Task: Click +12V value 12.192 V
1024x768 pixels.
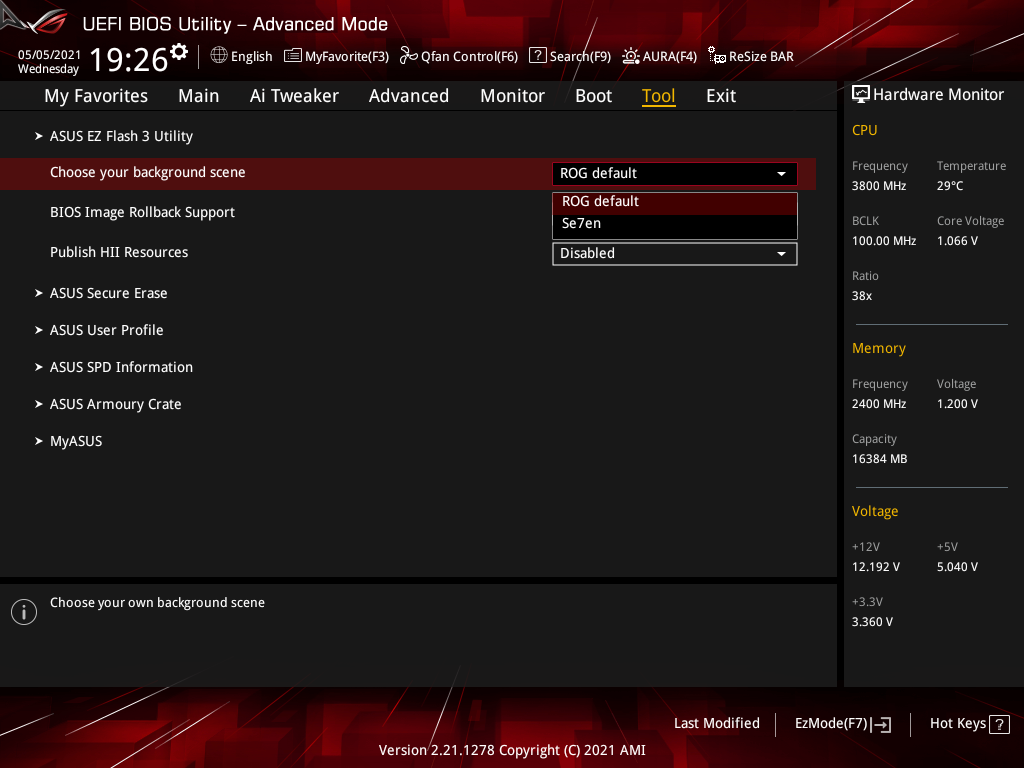Action: point(875,567)
